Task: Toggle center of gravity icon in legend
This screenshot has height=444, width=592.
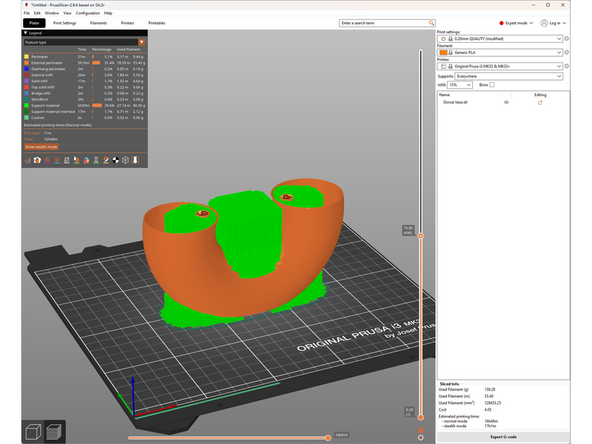Action: (x=116, y=160)
